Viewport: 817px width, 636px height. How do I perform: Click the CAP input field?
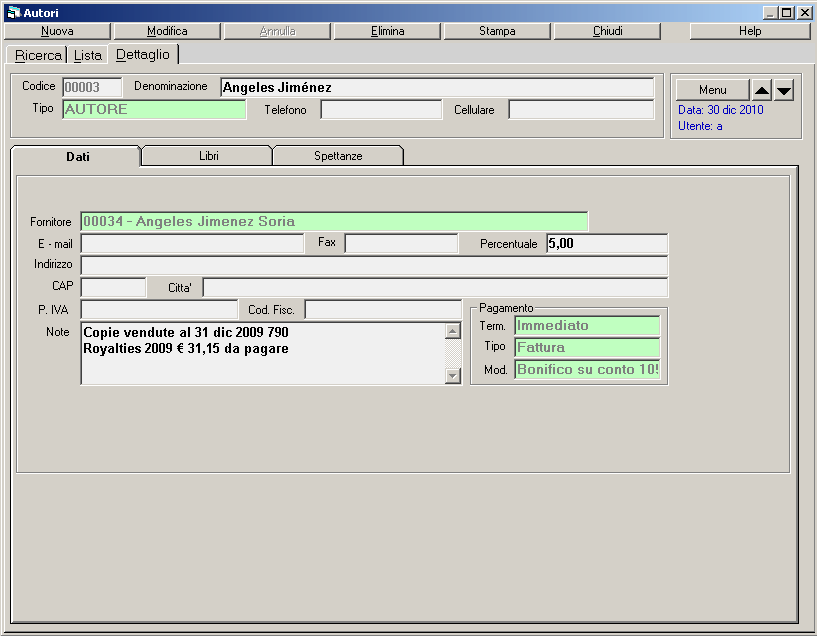[x=114, y=287]
